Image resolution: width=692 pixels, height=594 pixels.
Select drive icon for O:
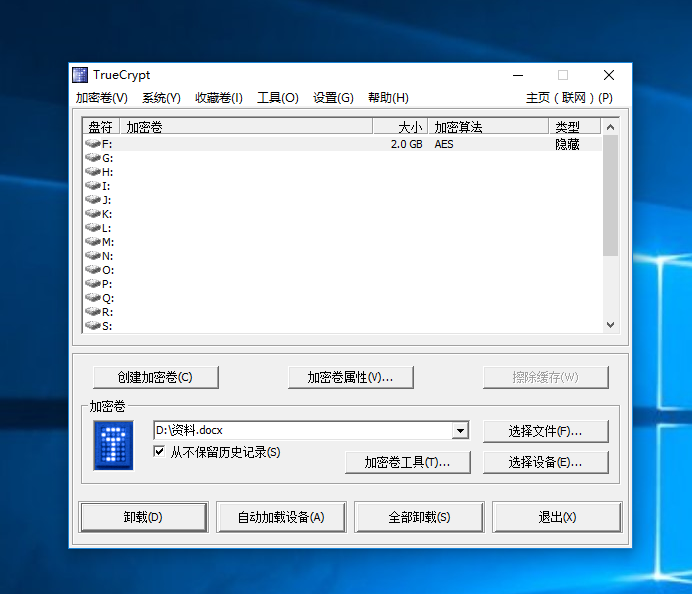pos(93,270)
